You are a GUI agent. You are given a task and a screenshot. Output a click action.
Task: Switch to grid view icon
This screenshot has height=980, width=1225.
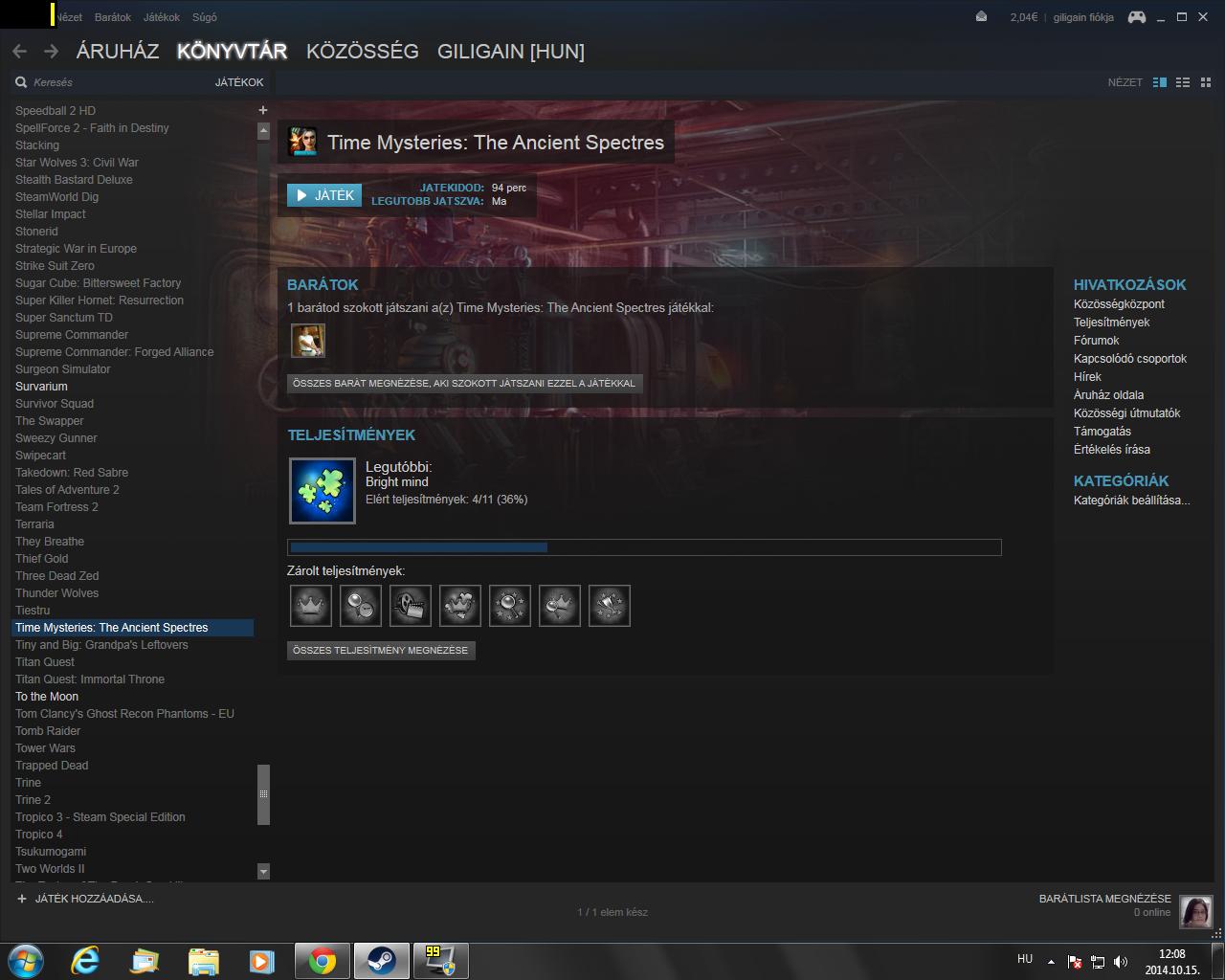1206,82
